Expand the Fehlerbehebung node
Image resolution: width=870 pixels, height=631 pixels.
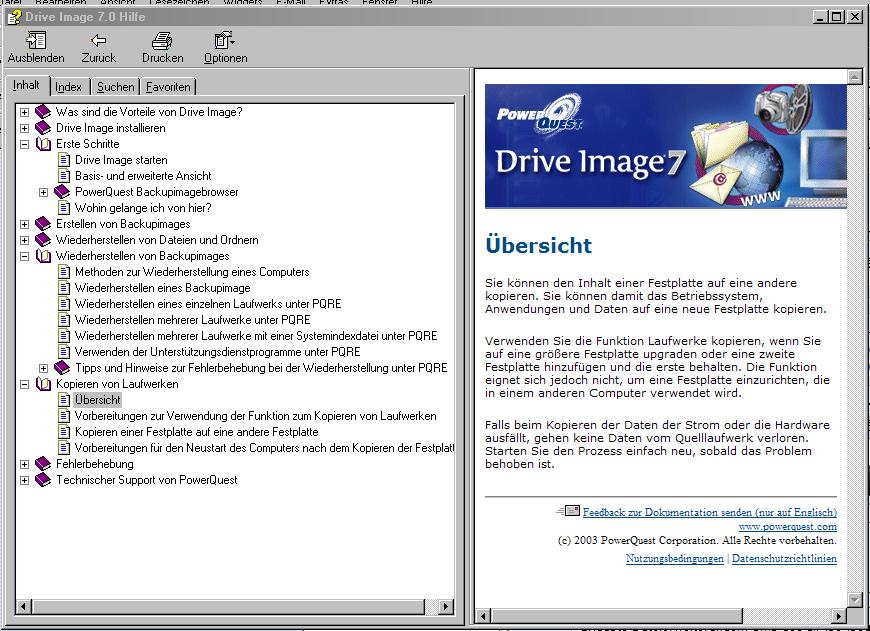tap(24, 464)
